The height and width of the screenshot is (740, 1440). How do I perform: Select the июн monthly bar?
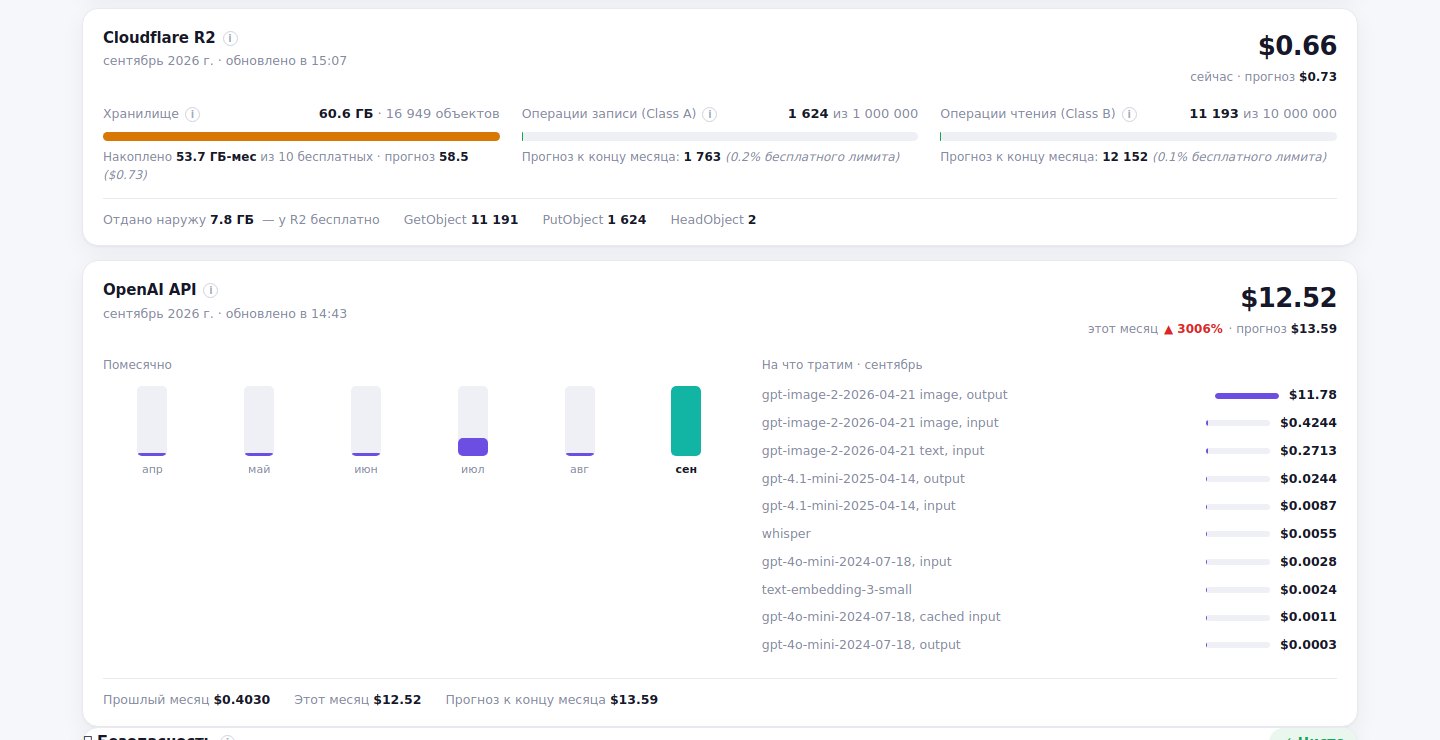pyautogui.click(x=366, y=421)
